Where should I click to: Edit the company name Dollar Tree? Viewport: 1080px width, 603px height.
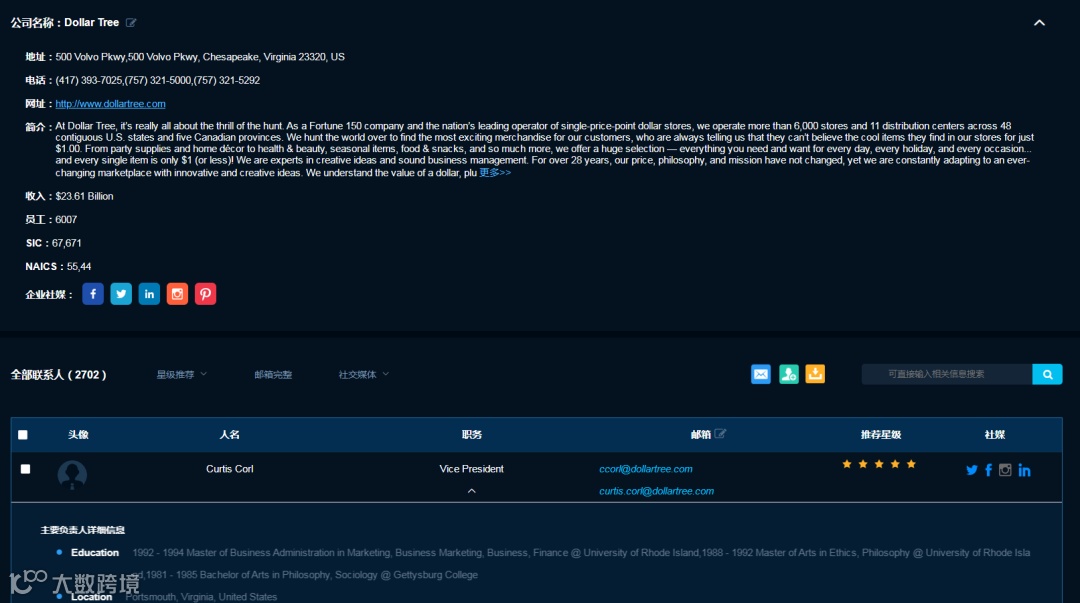click(x=131, y=23)
